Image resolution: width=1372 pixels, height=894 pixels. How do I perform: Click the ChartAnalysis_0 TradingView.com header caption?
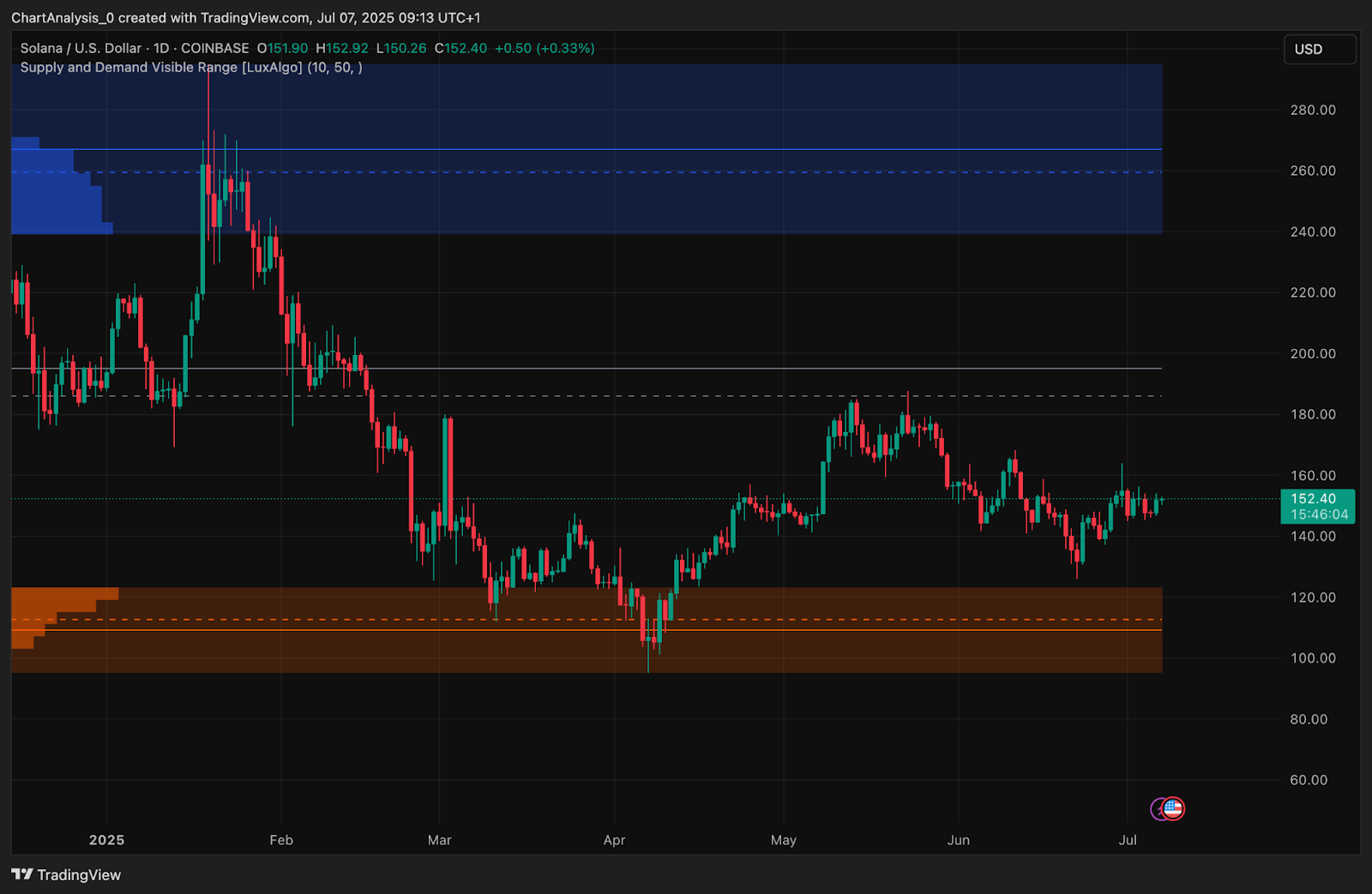point(245,17)
